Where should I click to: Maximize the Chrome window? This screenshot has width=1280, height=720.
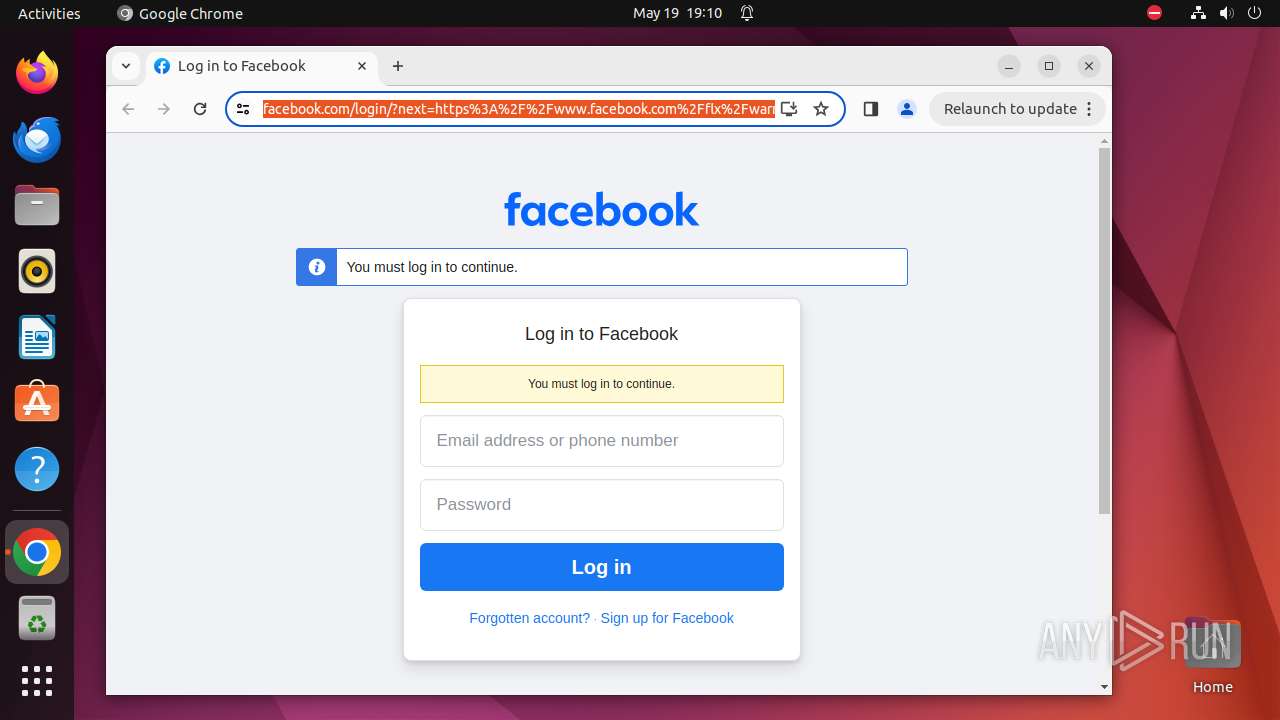pos(1049,66)
